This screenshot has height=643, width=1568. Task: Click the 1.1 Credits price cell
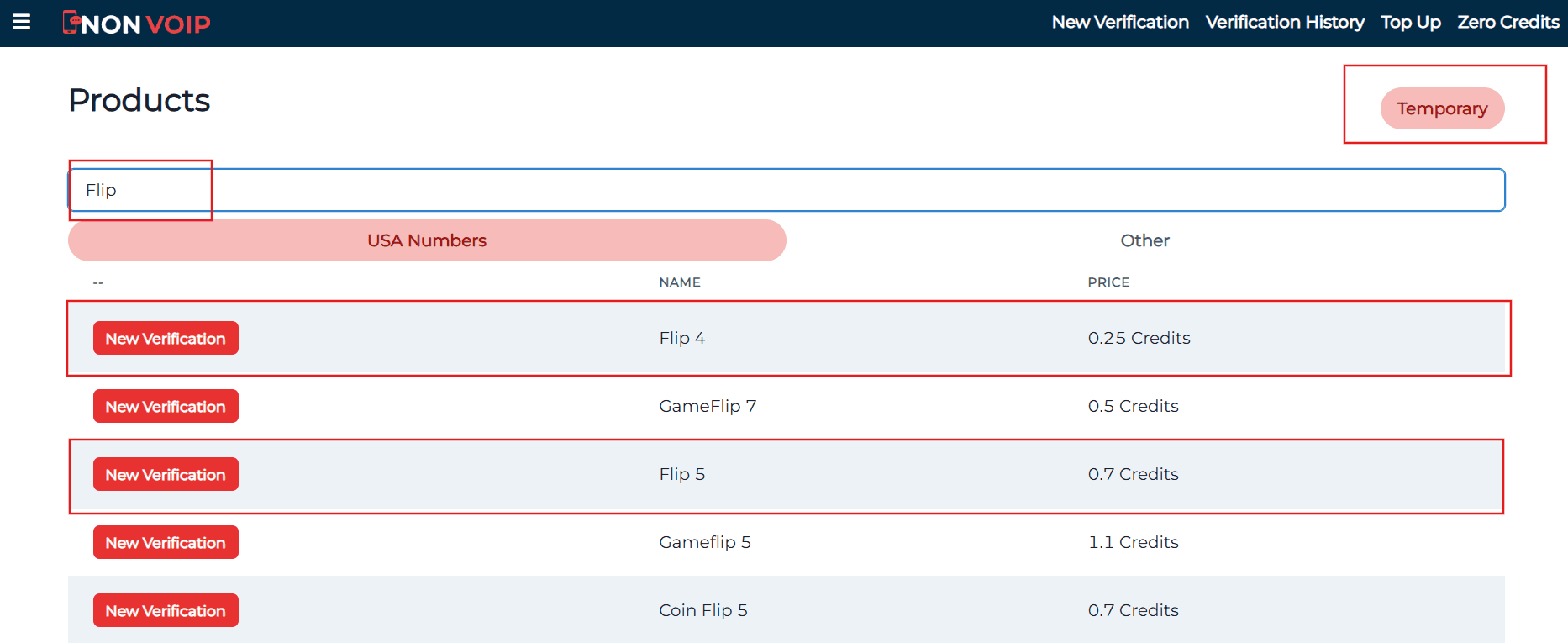pos(1133,542)
